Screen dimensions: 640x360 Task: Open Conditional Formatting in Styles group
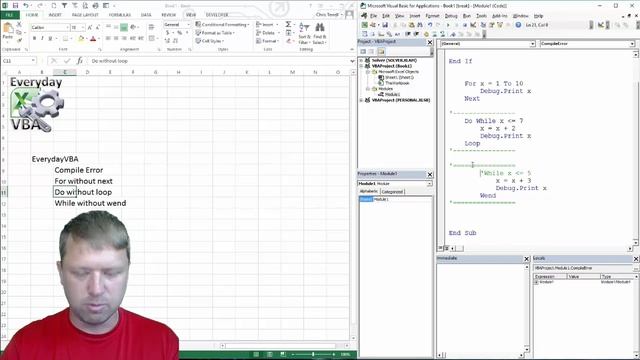pos(222,24)
